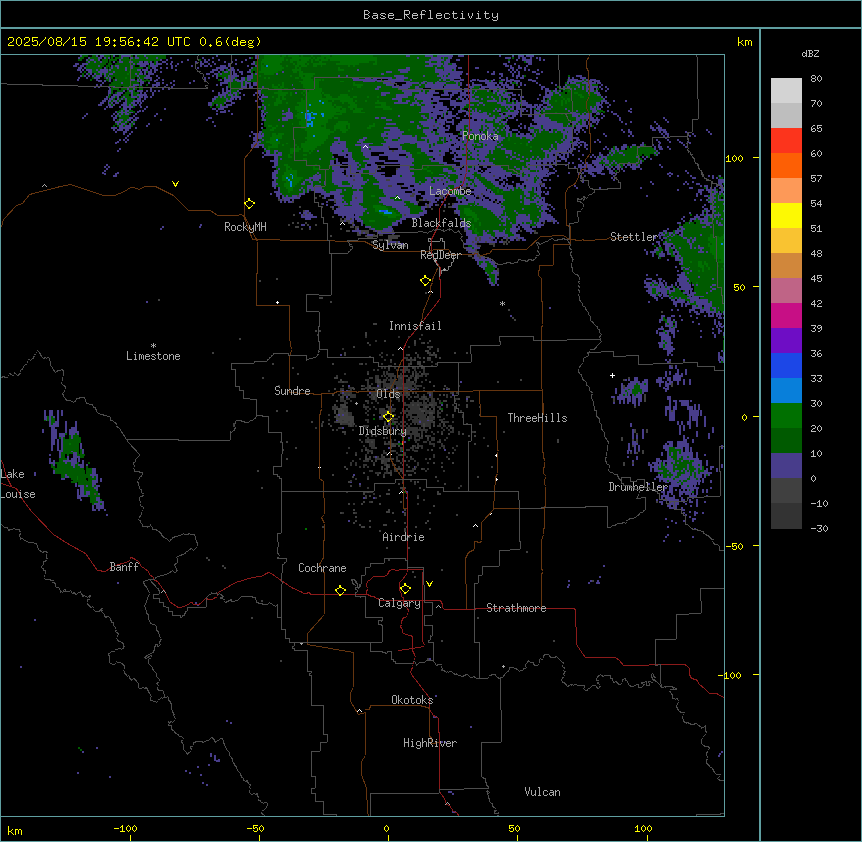
Task: Click the RockyMH label
Action: [245, 227]
